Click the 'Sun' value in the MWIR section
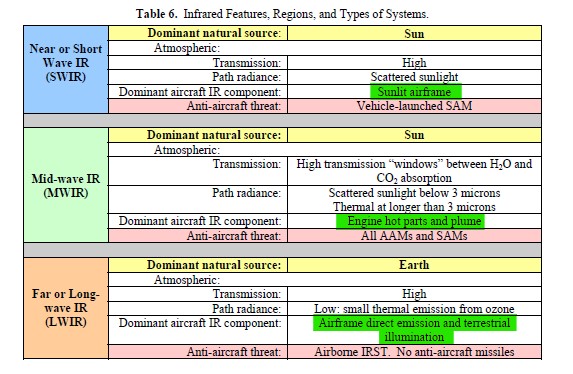The image size is (573, 374). point(414,135)
